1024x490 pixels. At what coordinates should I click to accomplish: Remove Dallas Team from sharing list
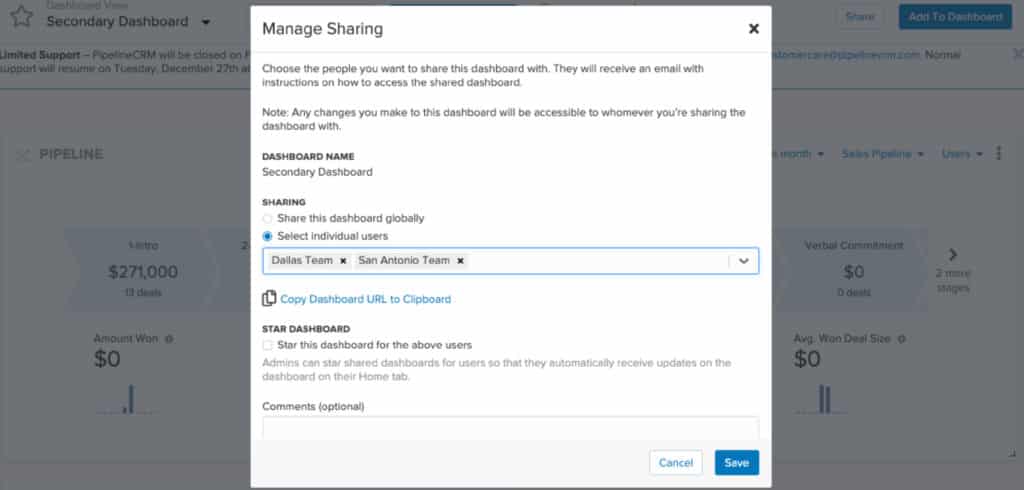click(343, 261)
